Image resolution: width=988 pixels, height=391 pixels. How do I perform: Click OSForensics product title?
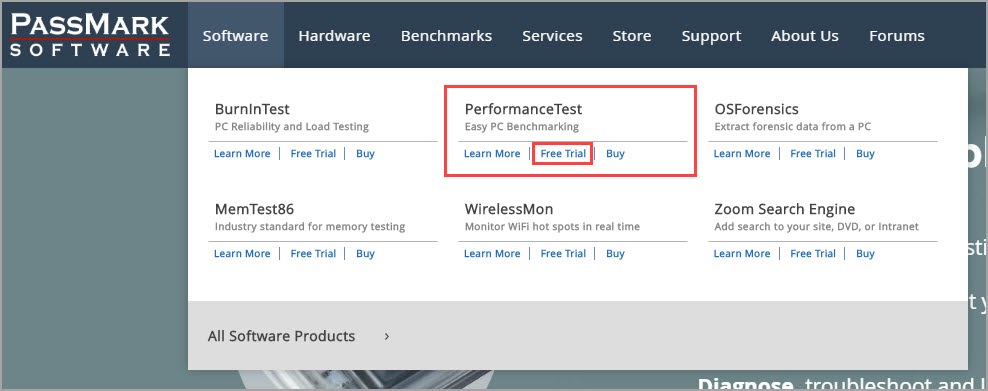pos(757,109)
